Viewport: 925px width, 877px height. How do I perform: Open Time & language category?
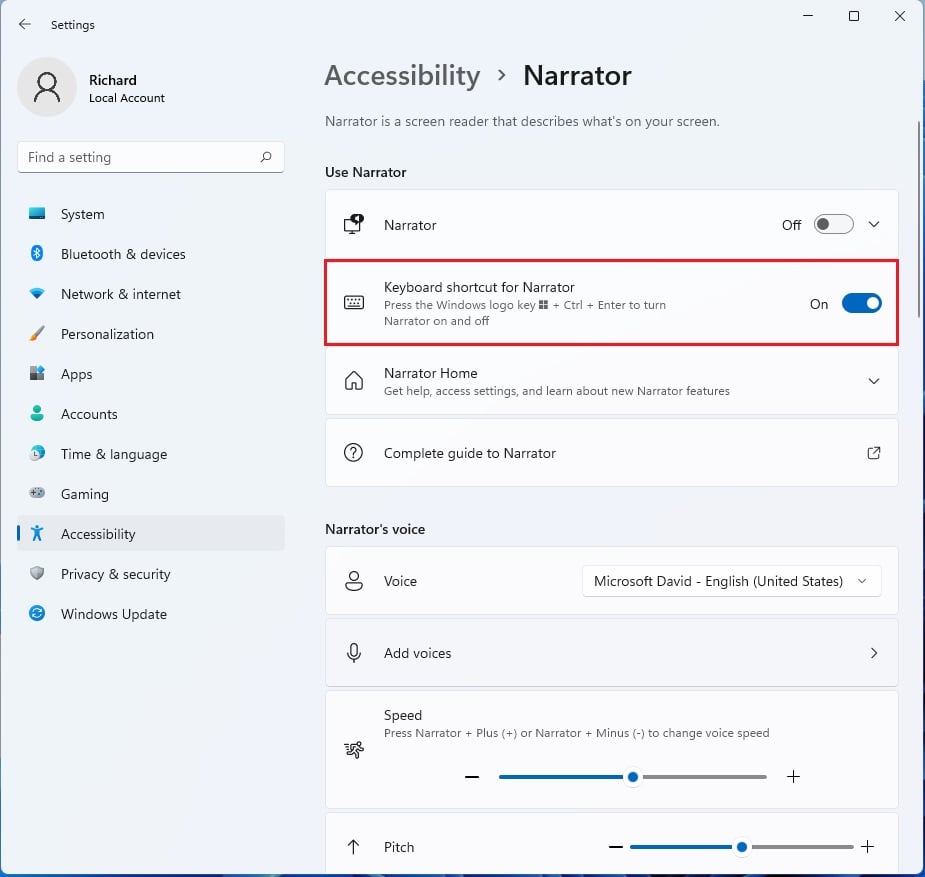click(x=150, y=454)
